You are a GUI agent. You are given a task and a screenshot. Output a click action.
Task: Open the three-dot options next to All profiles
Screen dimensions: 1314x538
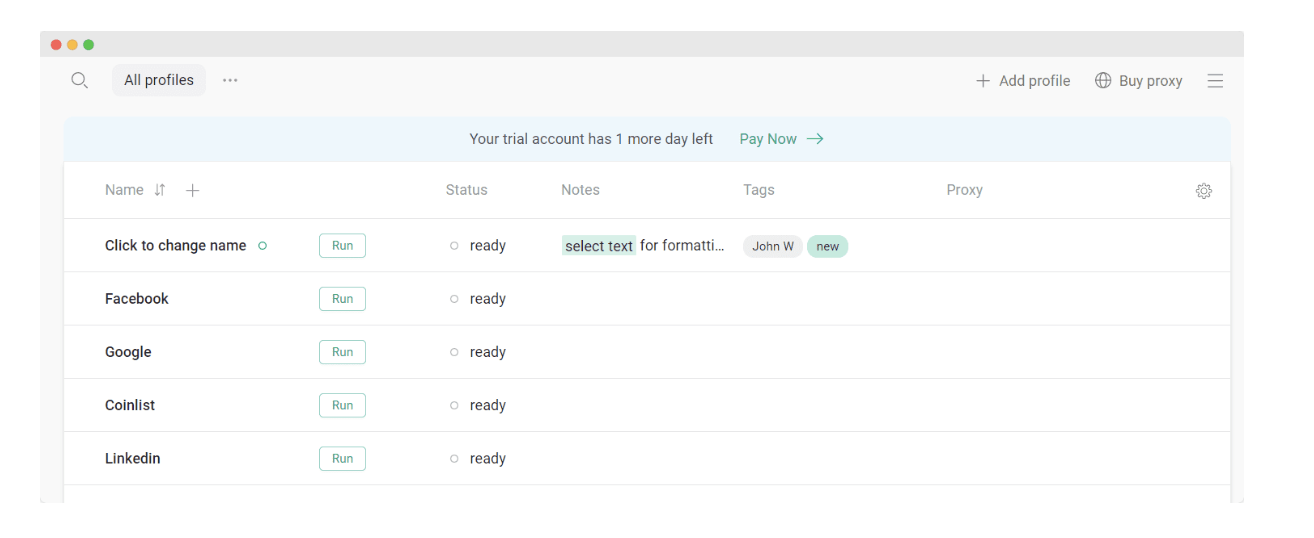coord(230,80)
